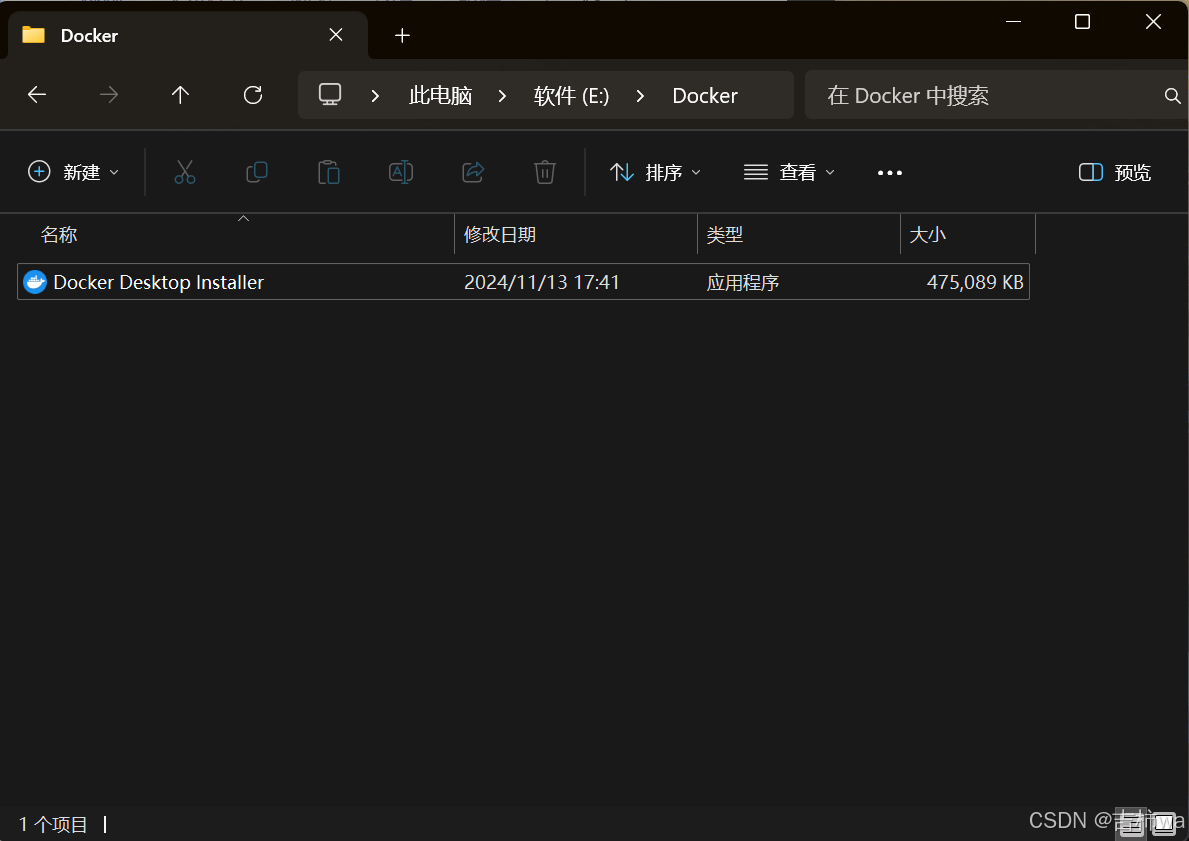Viewport: 1189px width, 841px height.
Task: Navigate up one folder level
Action: tap(180, 95)
